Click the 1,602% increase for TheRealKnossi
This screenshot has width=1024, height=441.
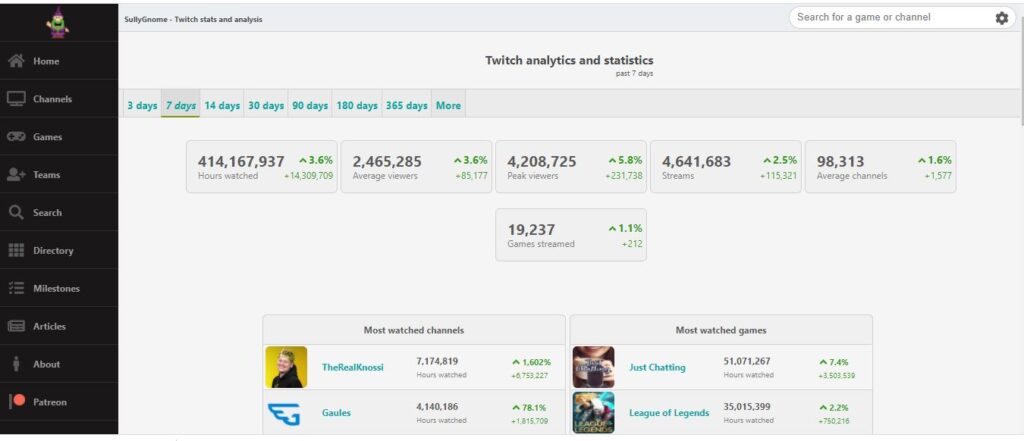[x=532, y=362]
